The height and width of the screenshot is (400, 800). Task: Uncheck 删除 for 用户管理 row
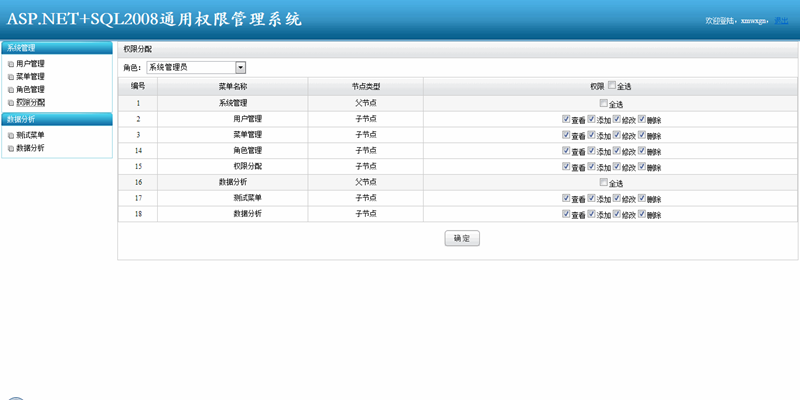(642, 119)
